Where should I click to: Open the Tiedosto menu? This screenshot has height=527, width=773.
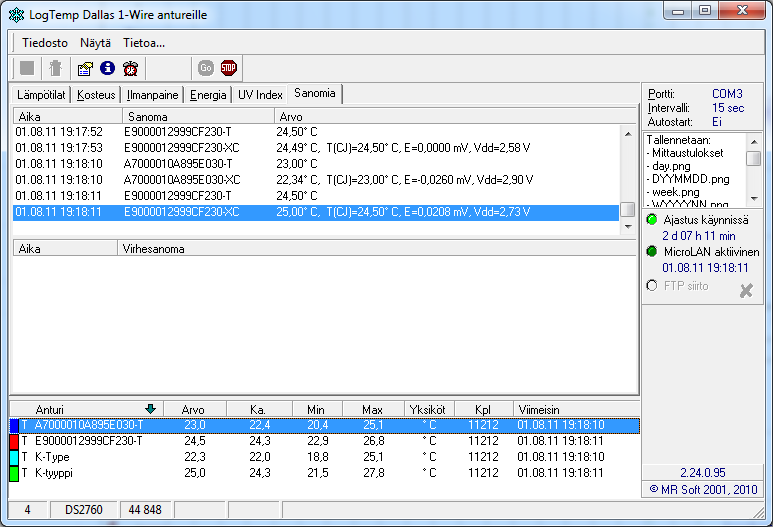[x=45, y=43]
